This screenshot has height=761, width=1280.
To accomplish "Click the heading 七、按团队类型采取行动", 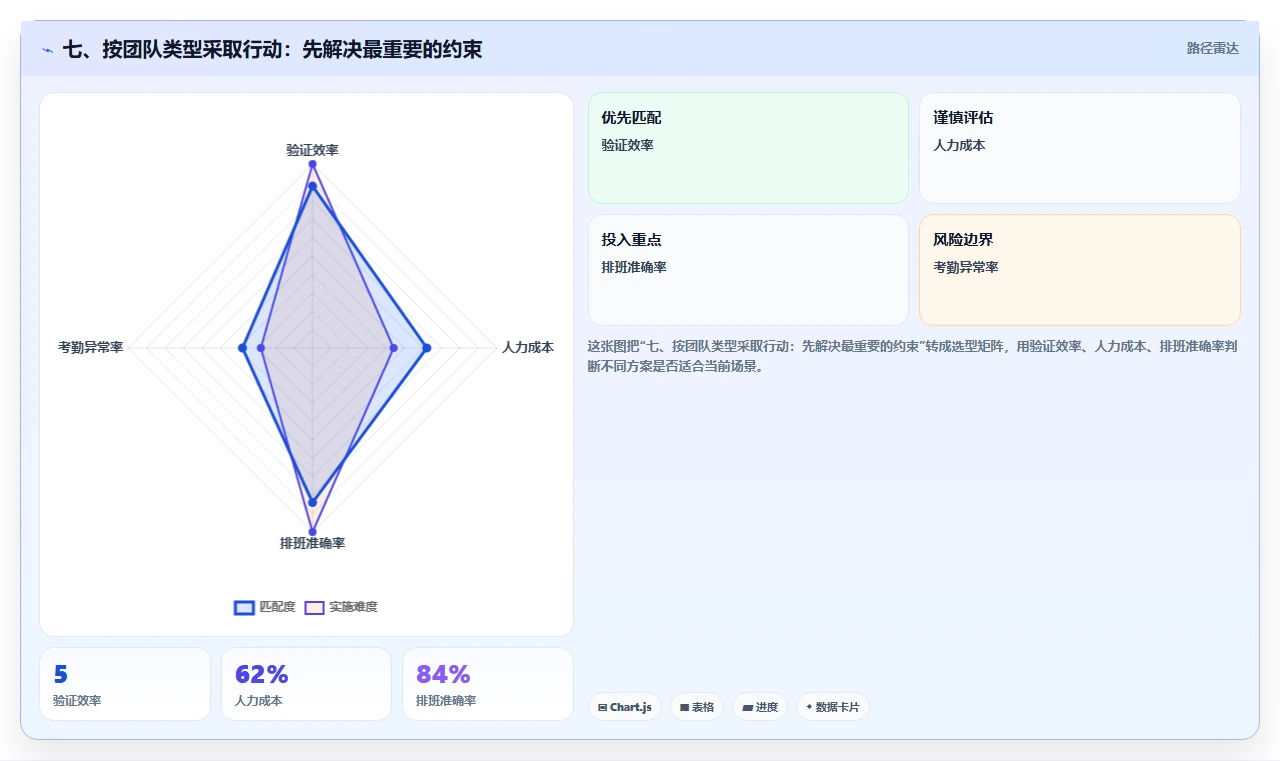I will 272,49.
